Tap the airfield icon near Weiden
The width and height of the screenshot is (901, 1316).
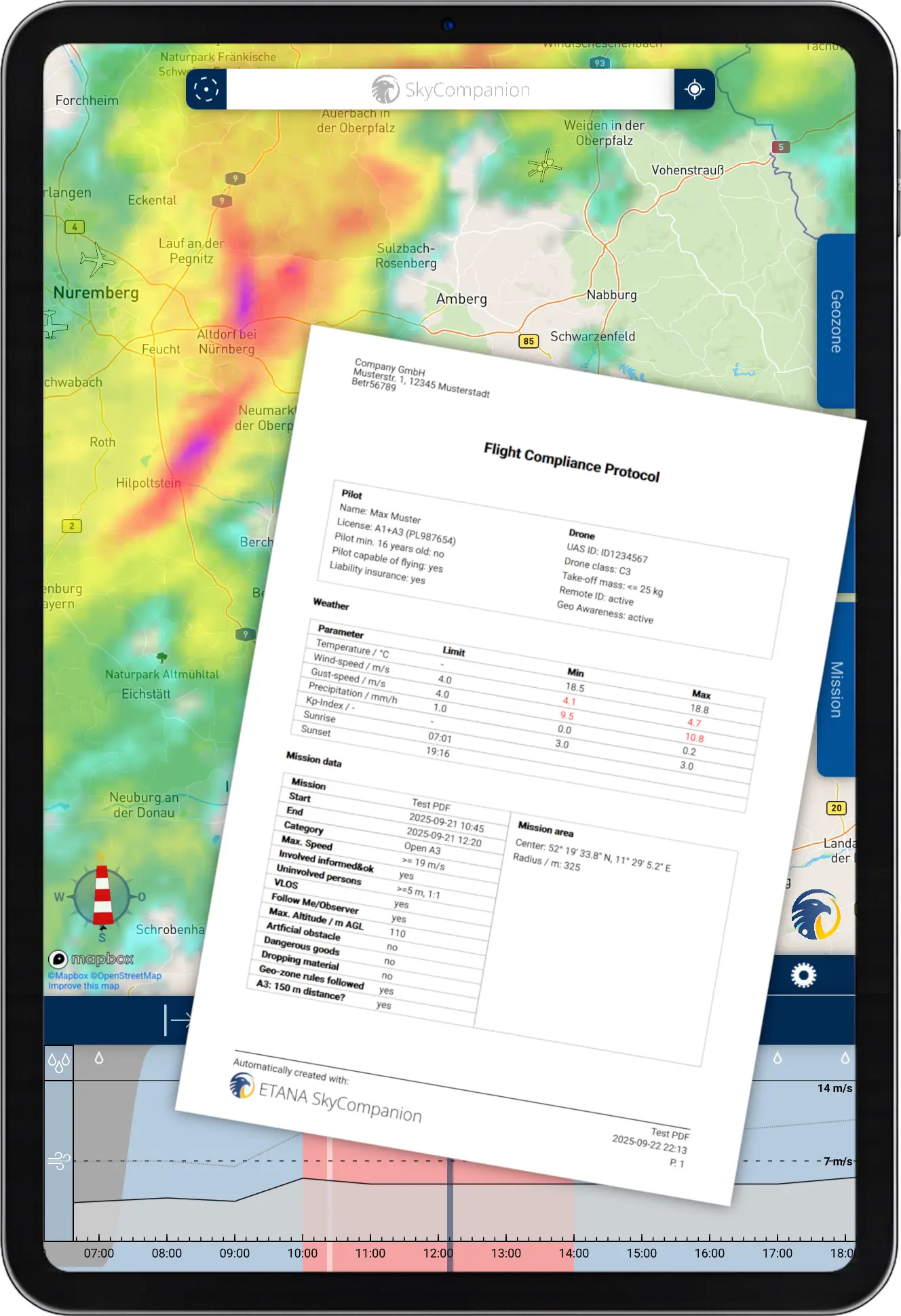coord(544,166)
